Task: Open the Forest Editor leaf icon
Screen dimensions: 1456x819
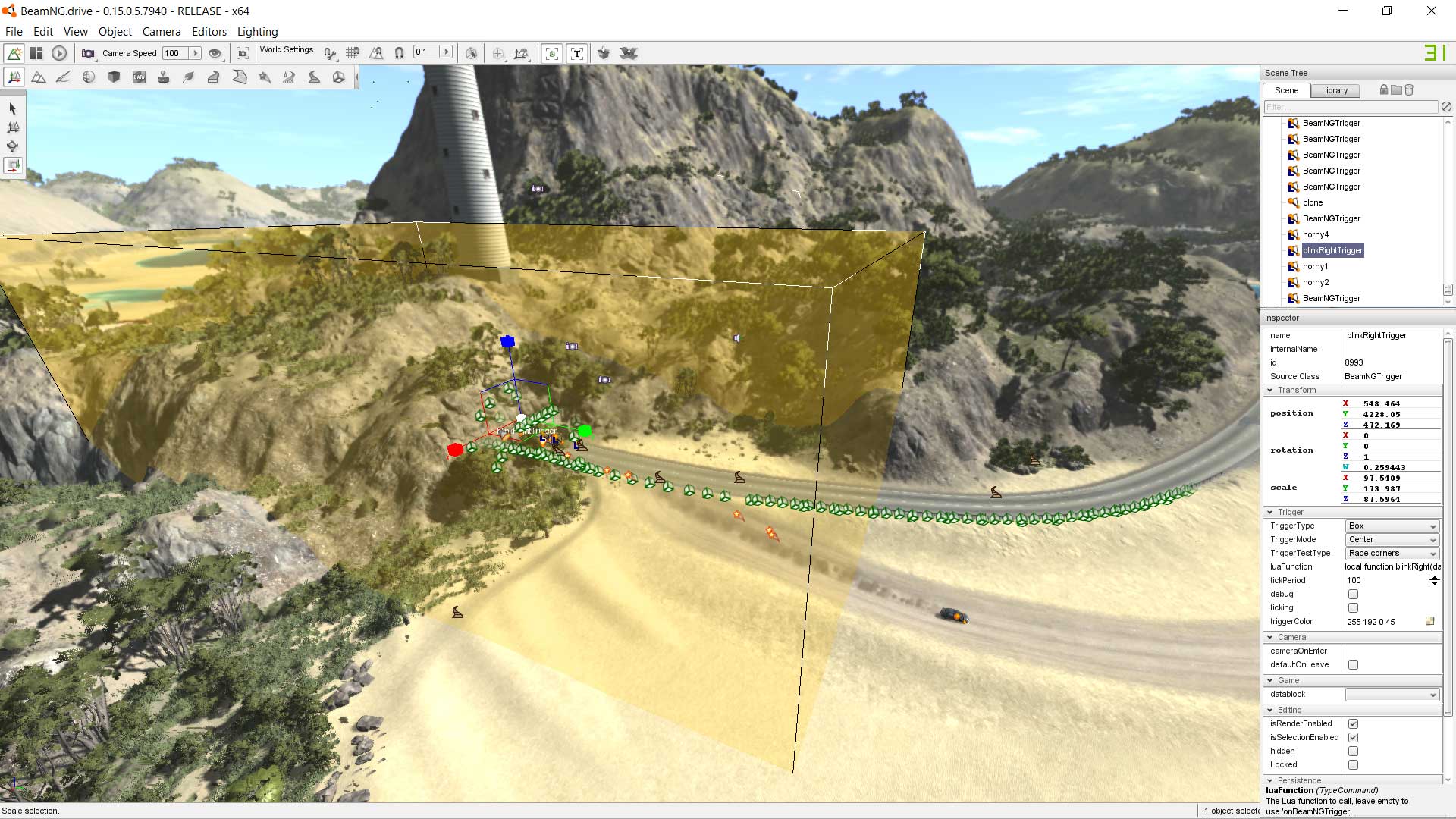Action: click(189, 77)
